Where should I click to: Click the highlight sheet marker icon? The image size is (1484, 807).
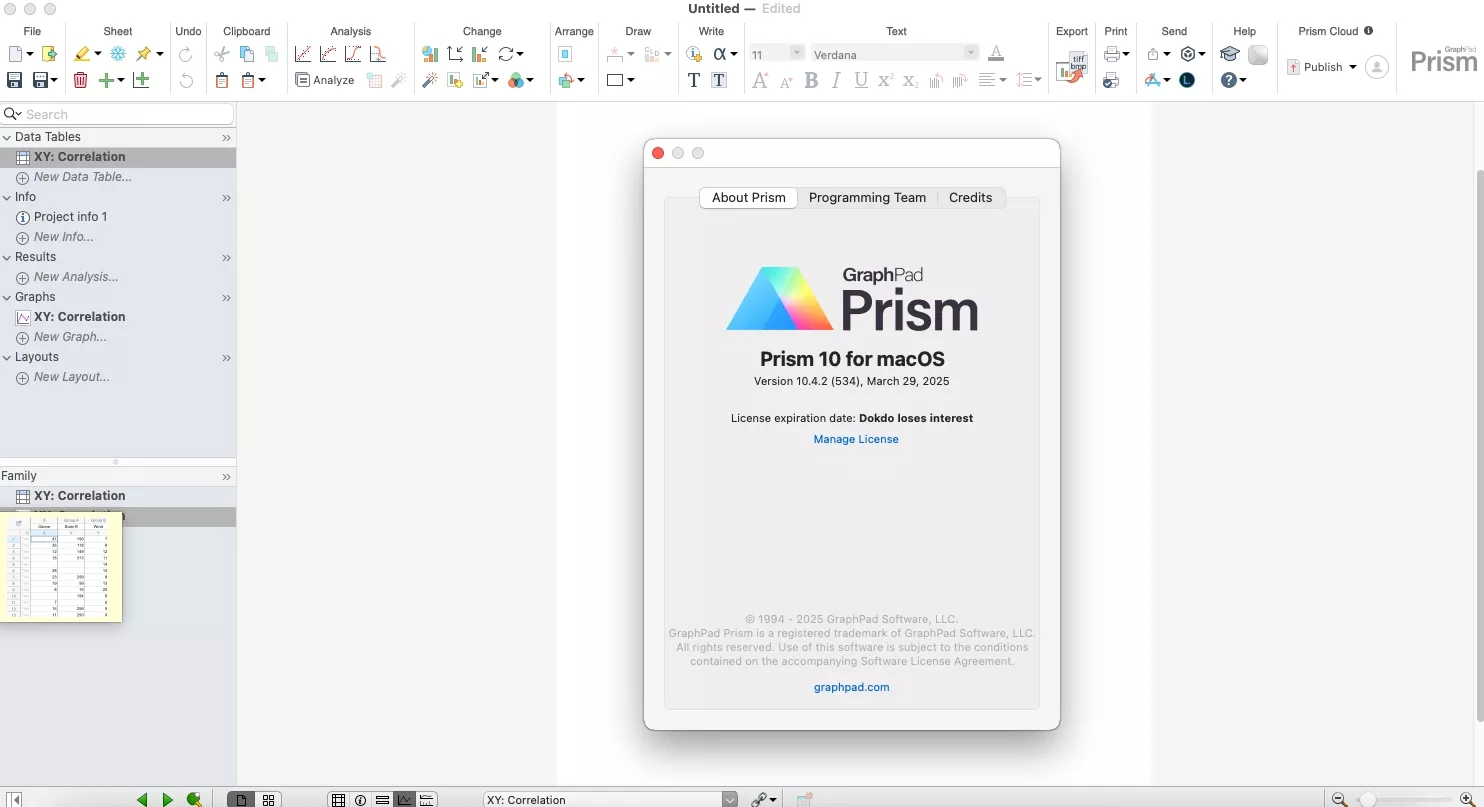pyautogui.click(x=83, y=54)
